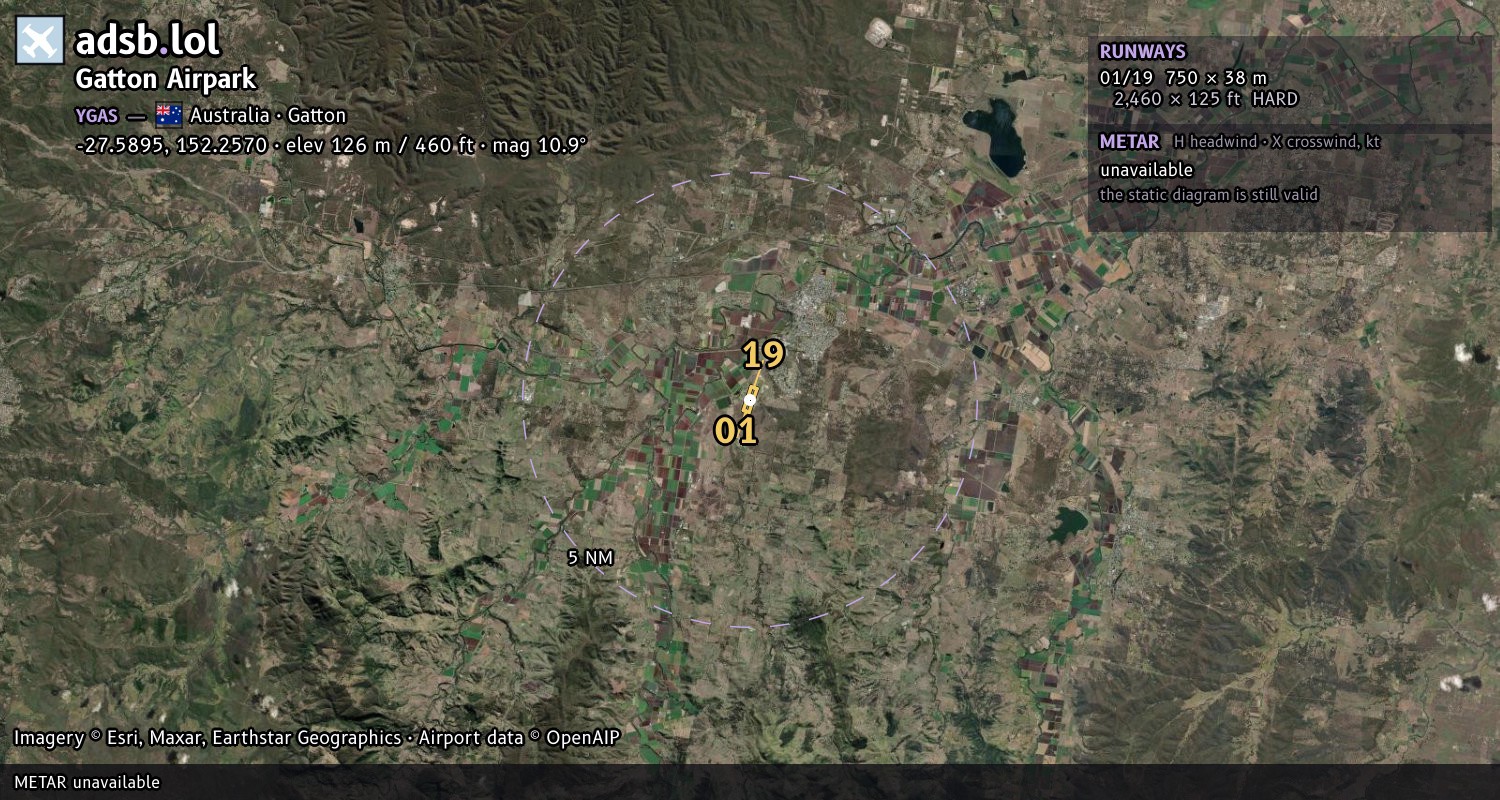Click the H headwind · X crosswind legend
Image resolution: width=1500 pixels, height=800 pixels.
click(x=1277, y=142)
